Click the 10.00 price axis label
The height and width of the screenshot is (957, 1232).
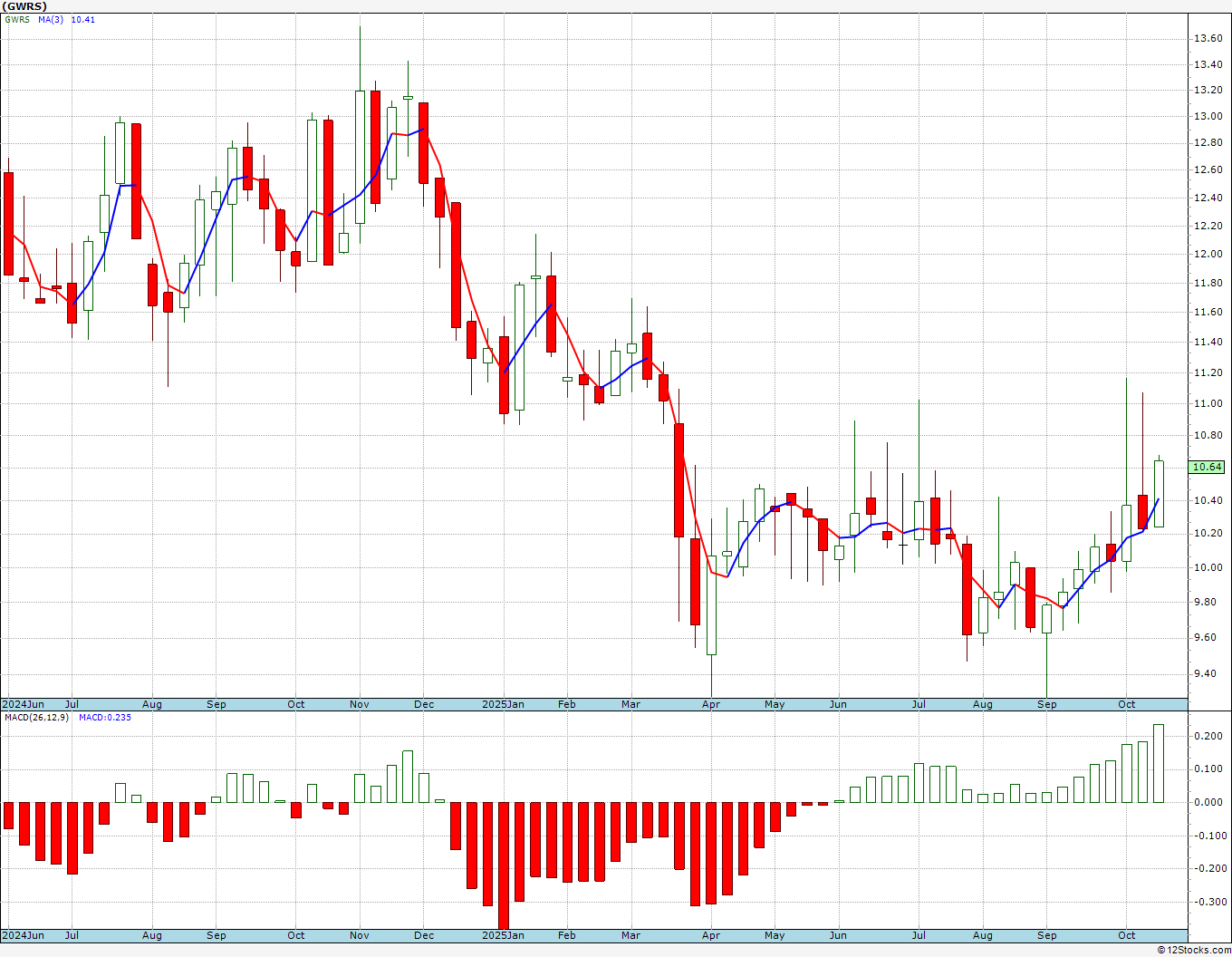[1208, 568]
